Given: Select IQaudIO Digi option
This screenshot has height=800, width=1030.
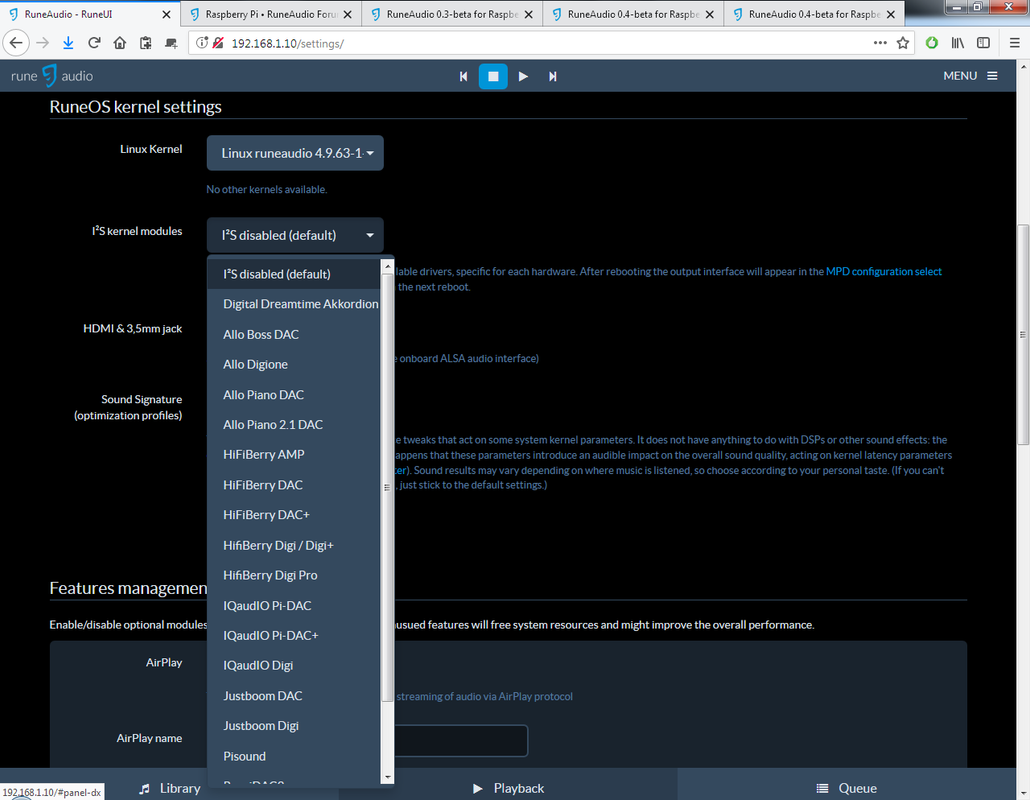Looking at the screenshot, I should [294, 665].
